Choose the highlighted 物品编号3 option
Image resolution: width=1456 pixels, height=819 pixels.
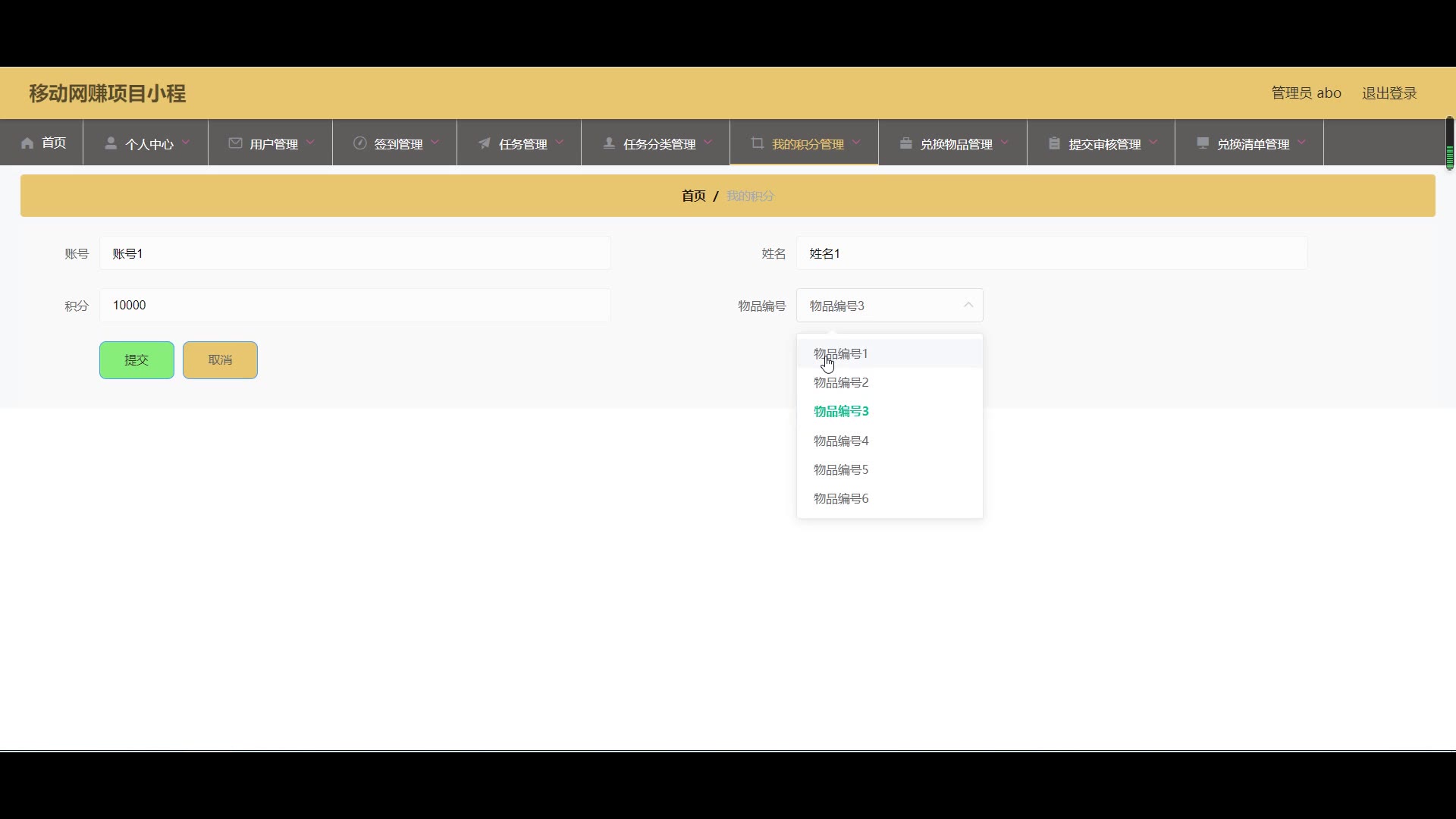pos(890,412)
